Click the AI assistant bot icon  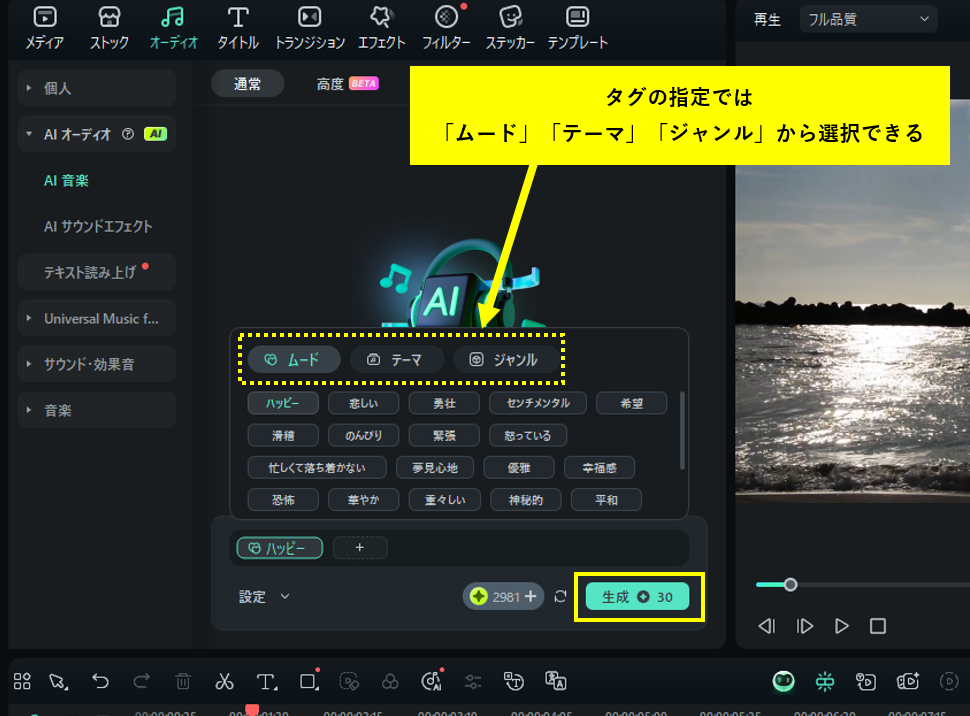pos(783,681)
